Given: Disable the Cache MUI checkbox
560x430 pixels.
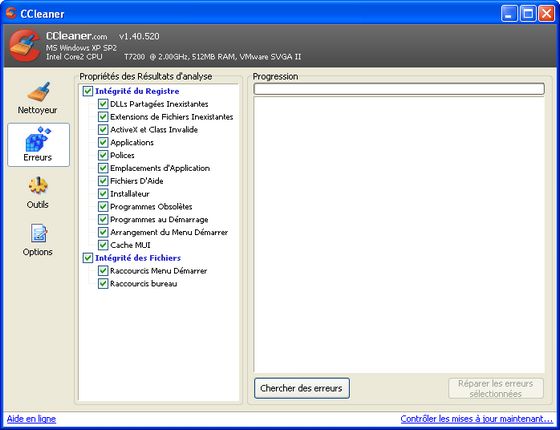Looking at the screenshot, I should click(103, 245).
